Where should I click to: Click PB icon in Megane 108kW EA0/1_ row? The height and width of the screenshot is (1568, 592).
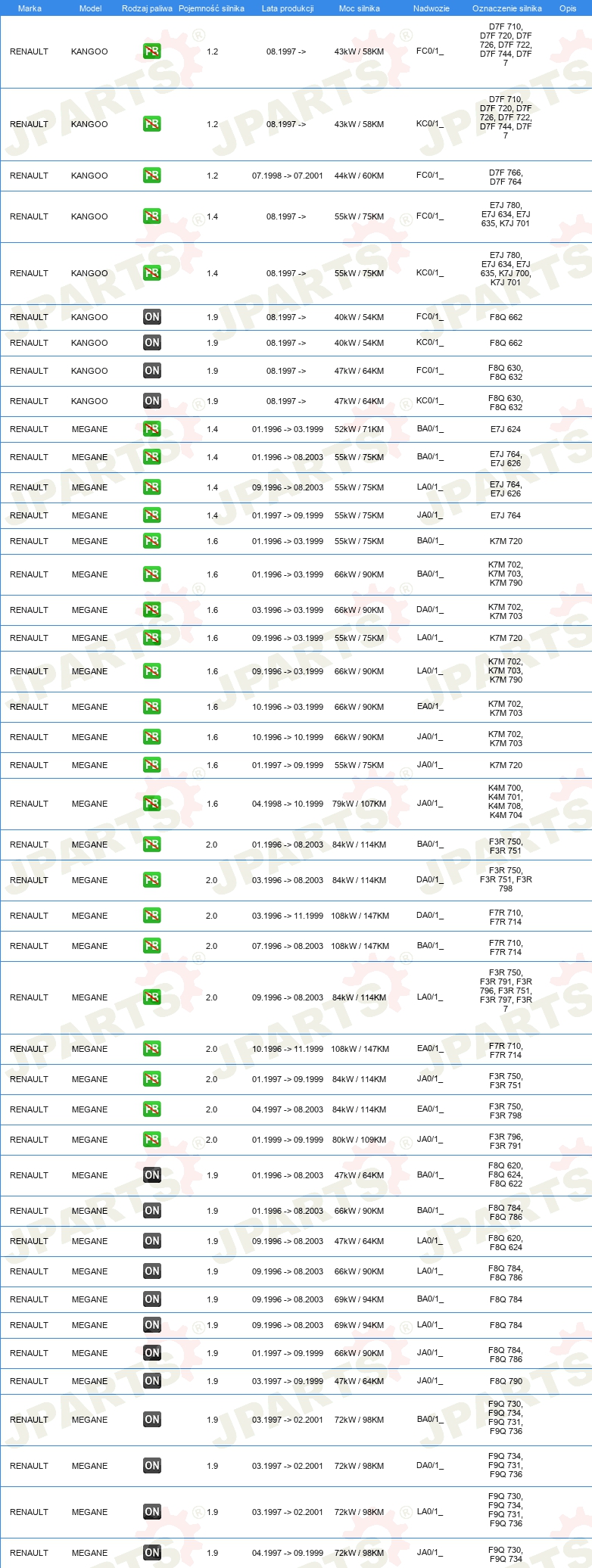(x=151, y=1049)
